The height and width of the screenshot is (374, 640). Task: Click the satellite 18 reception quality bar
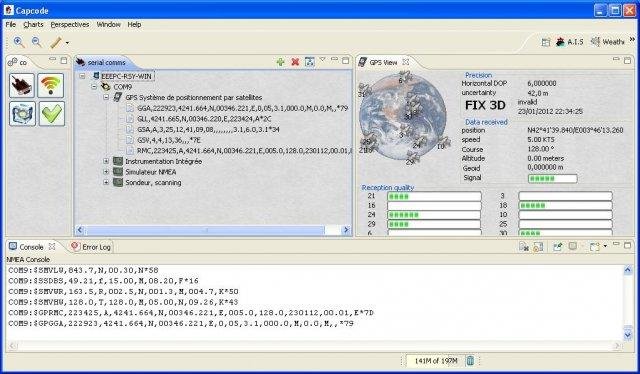point(565,205)
